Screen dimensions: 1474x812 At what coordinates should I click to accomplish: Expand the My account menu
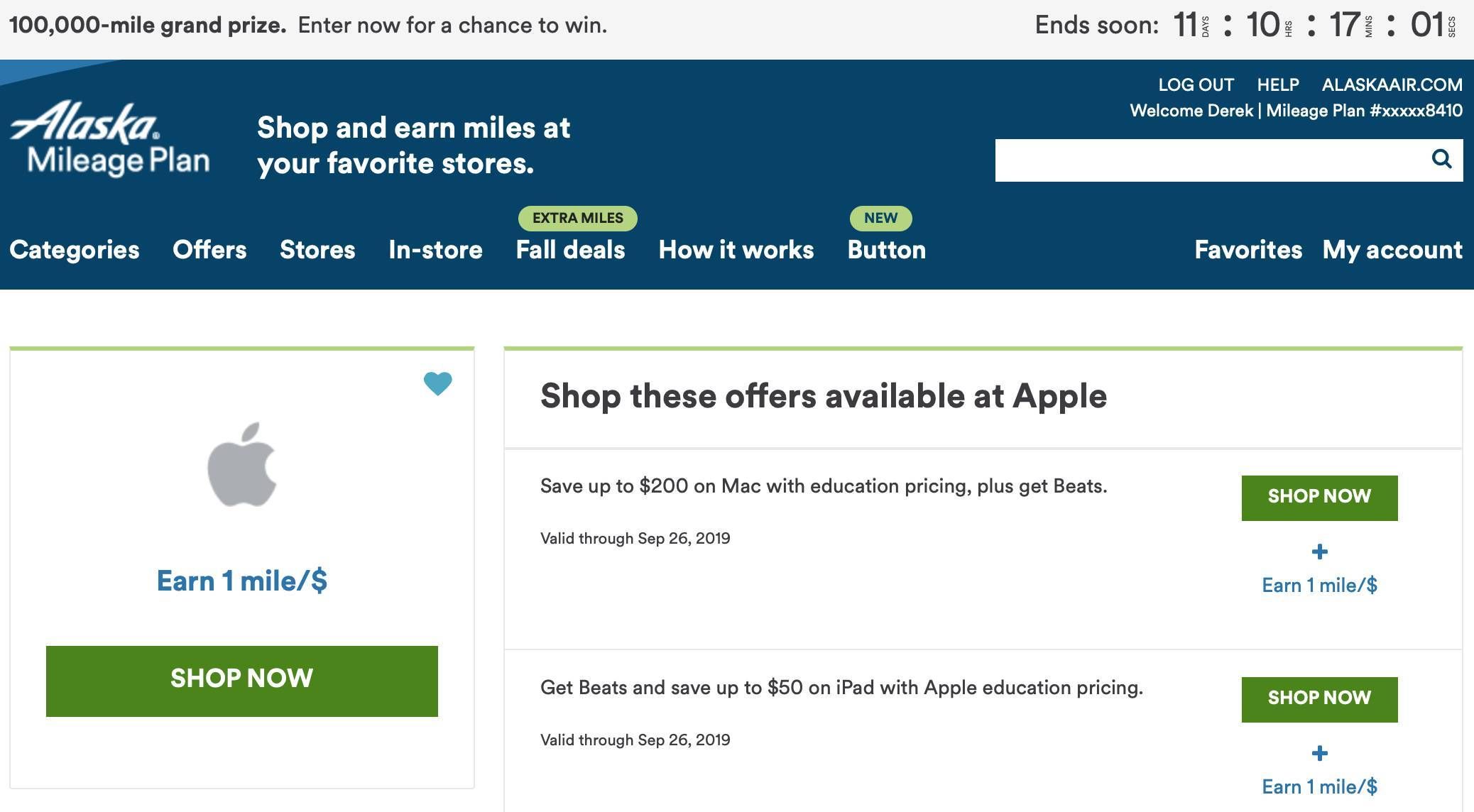coord(1392,250)
